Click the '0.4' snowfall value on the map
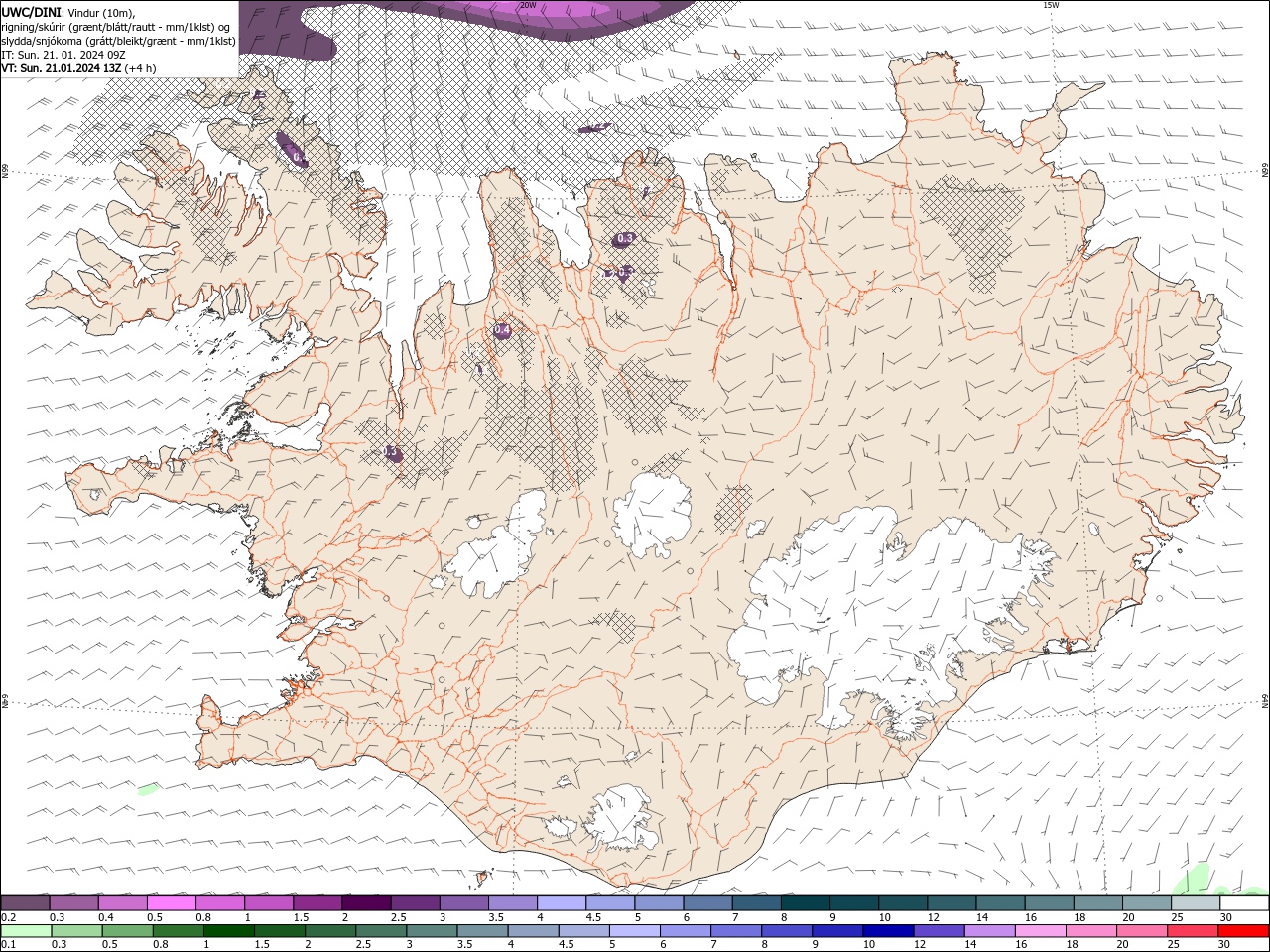 click(x=502, y=330)
